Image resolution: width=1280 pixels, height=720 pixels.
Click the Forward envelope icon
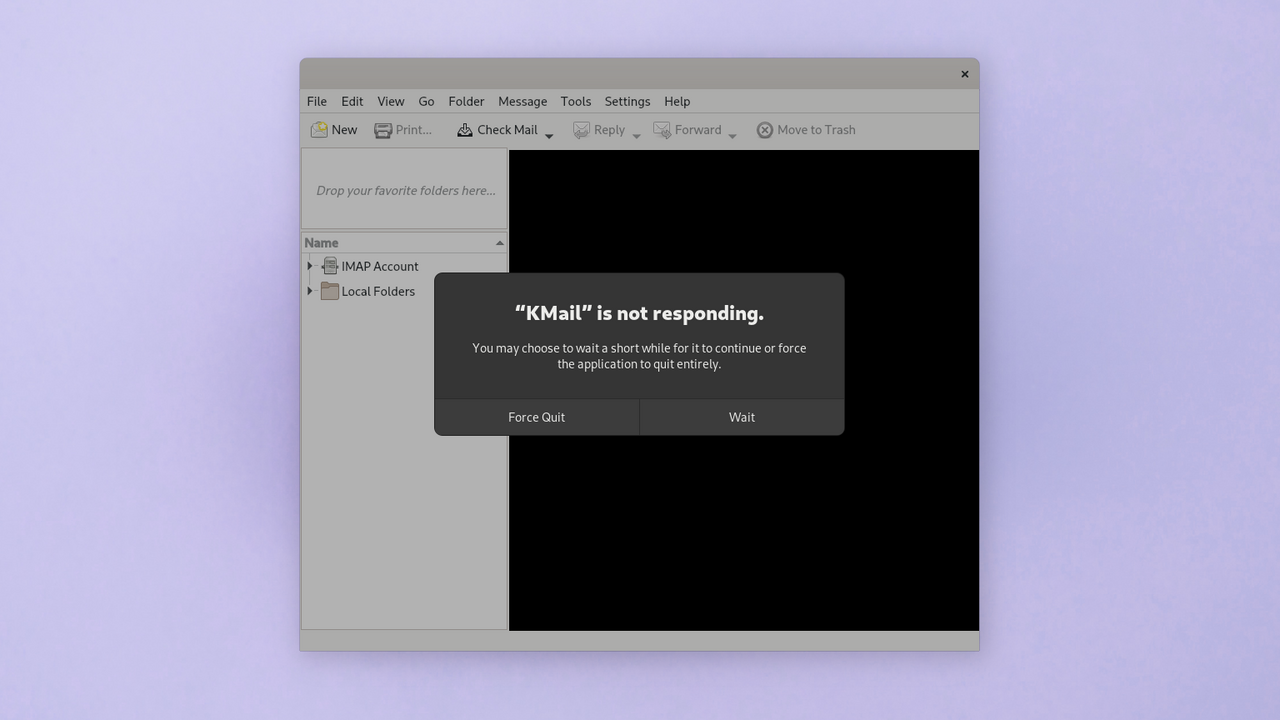click(x=662, y=130)
